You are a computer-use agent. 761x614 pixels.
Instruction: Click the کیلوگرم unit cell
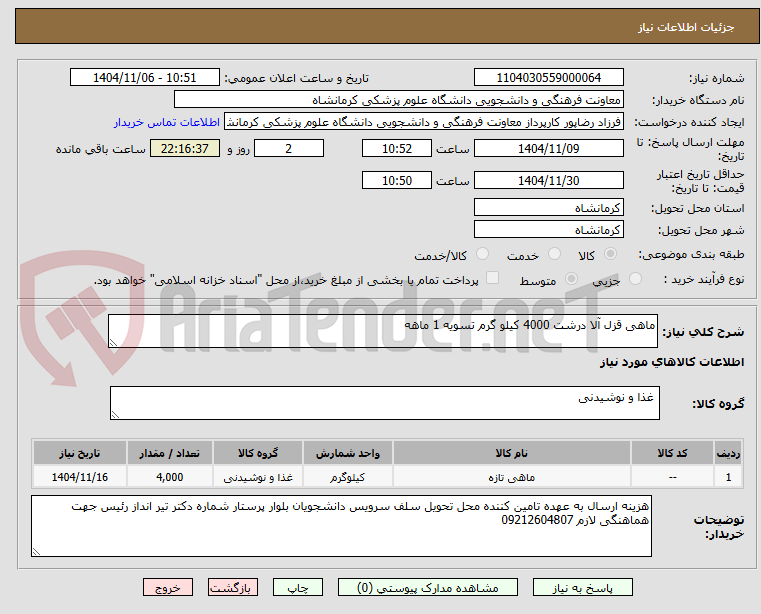tap(347, 477)
